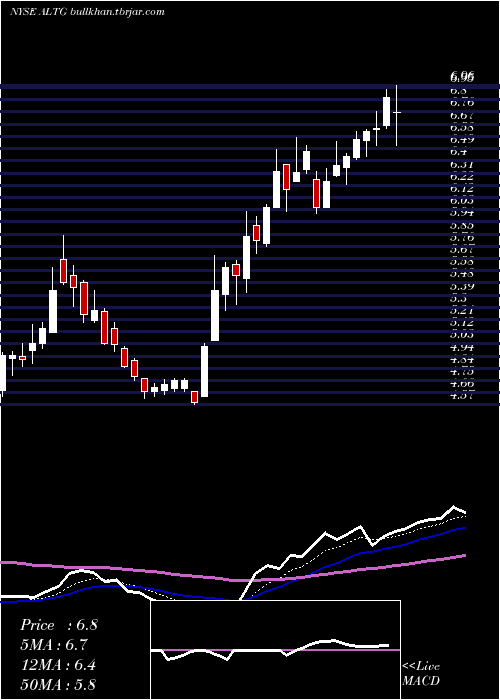Click the 5.3 price axis label
This screenshot has height=700, width=500.
pos(458,298)
